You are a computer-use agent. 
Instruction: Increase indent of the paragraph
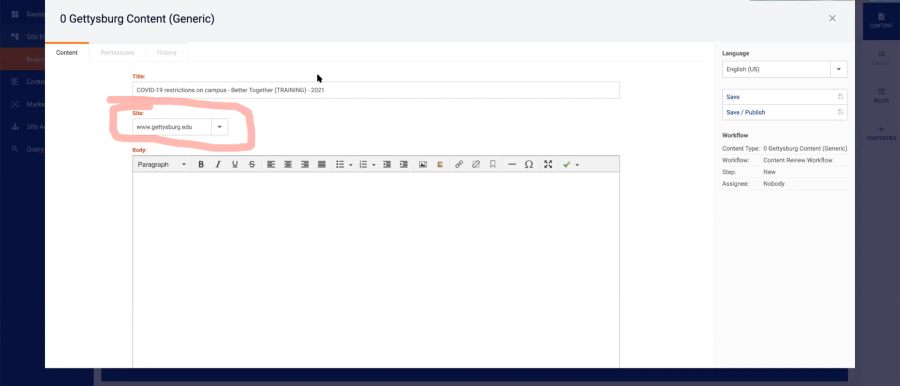404,164
